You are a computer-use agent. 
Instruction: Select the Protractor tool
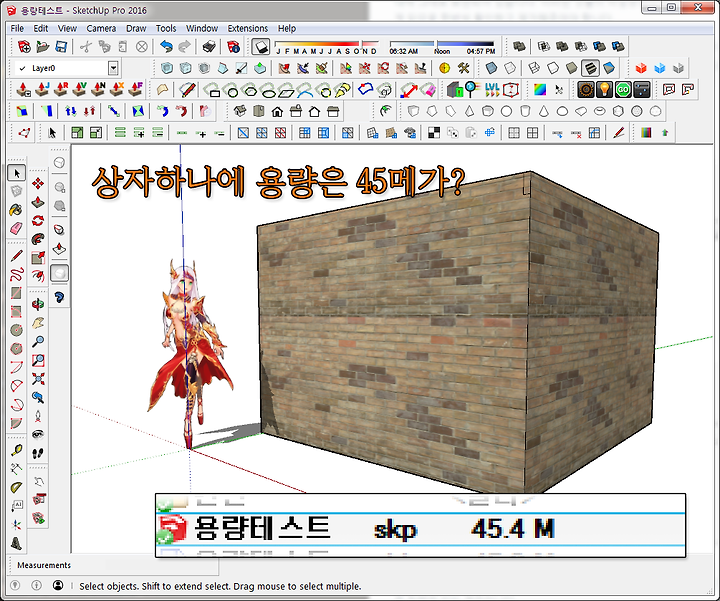tap(16, 488)
